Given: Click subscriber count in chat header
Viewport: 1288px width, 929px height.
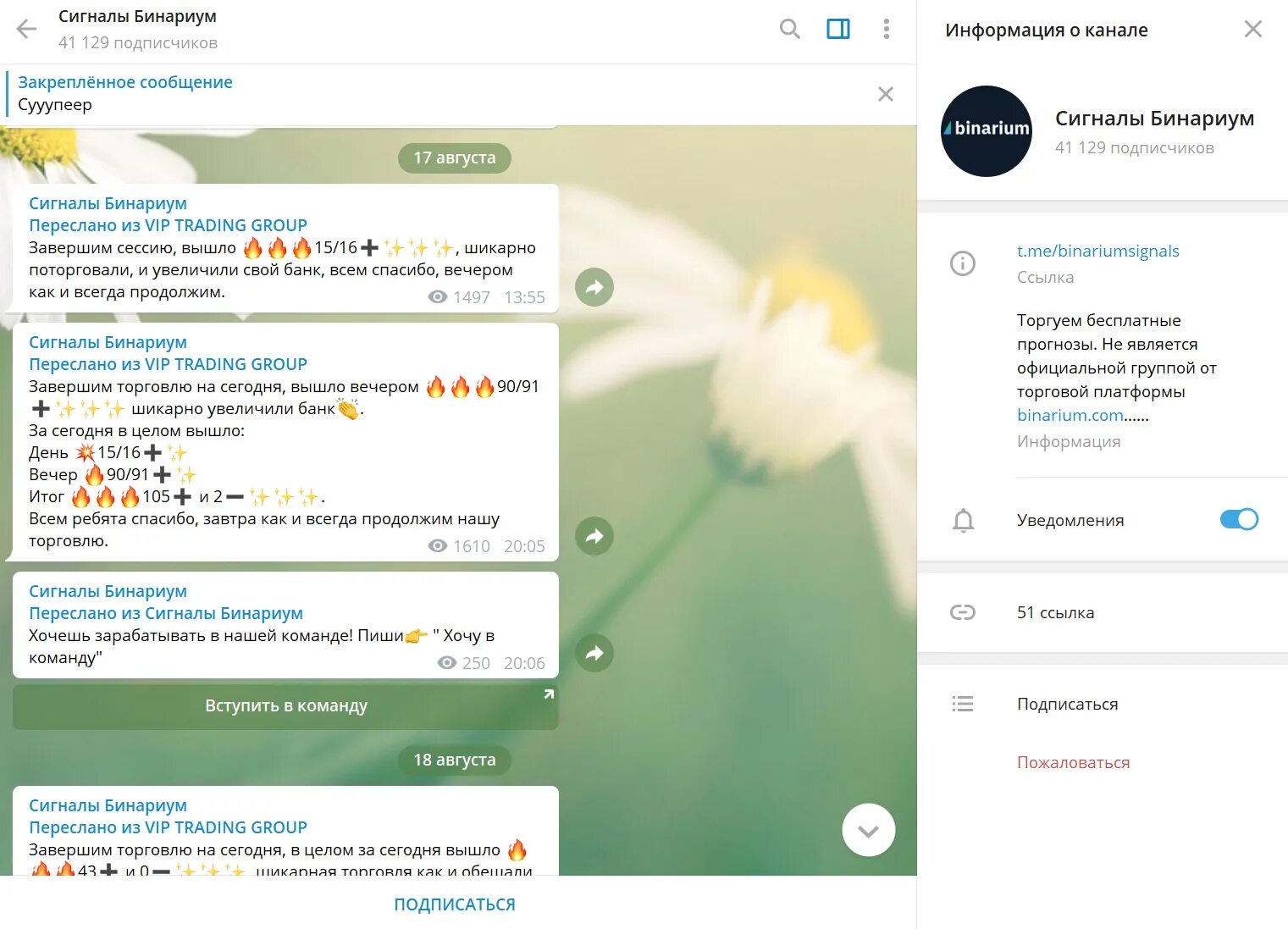Looking at the screenshot, I should (137, 42).
